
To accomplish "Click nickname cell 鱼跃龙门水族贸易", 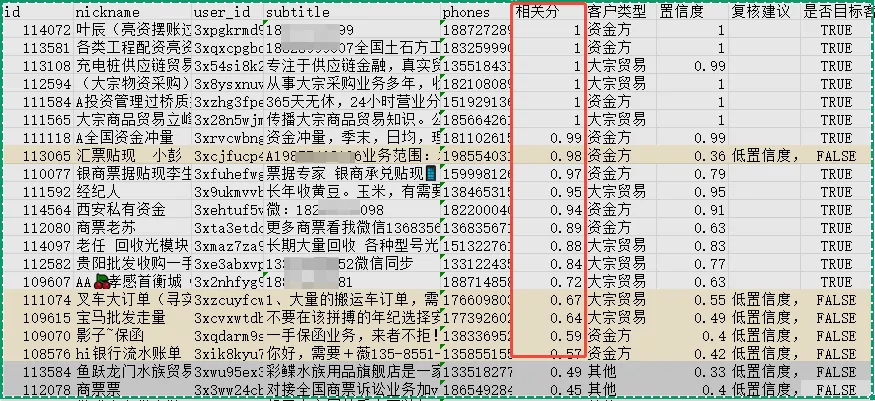I will click(x=133, y=371).
